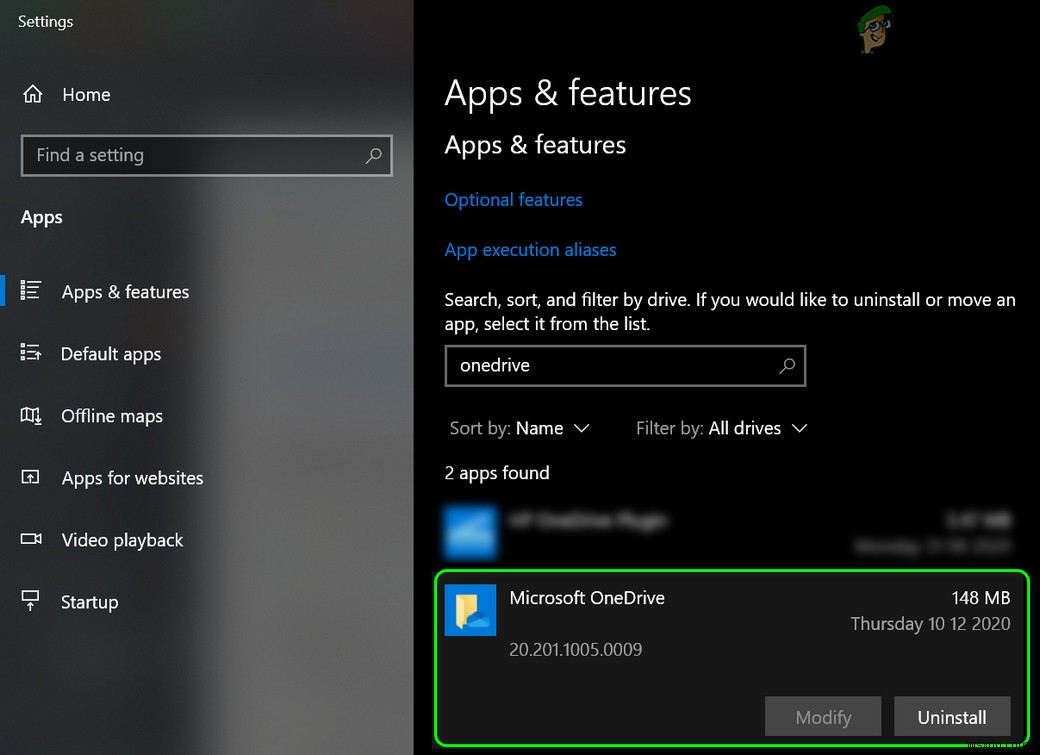The height and width of the screenshot is (755, 1040).
Task: Click the App execution aliases link
Action: (530, 249)
